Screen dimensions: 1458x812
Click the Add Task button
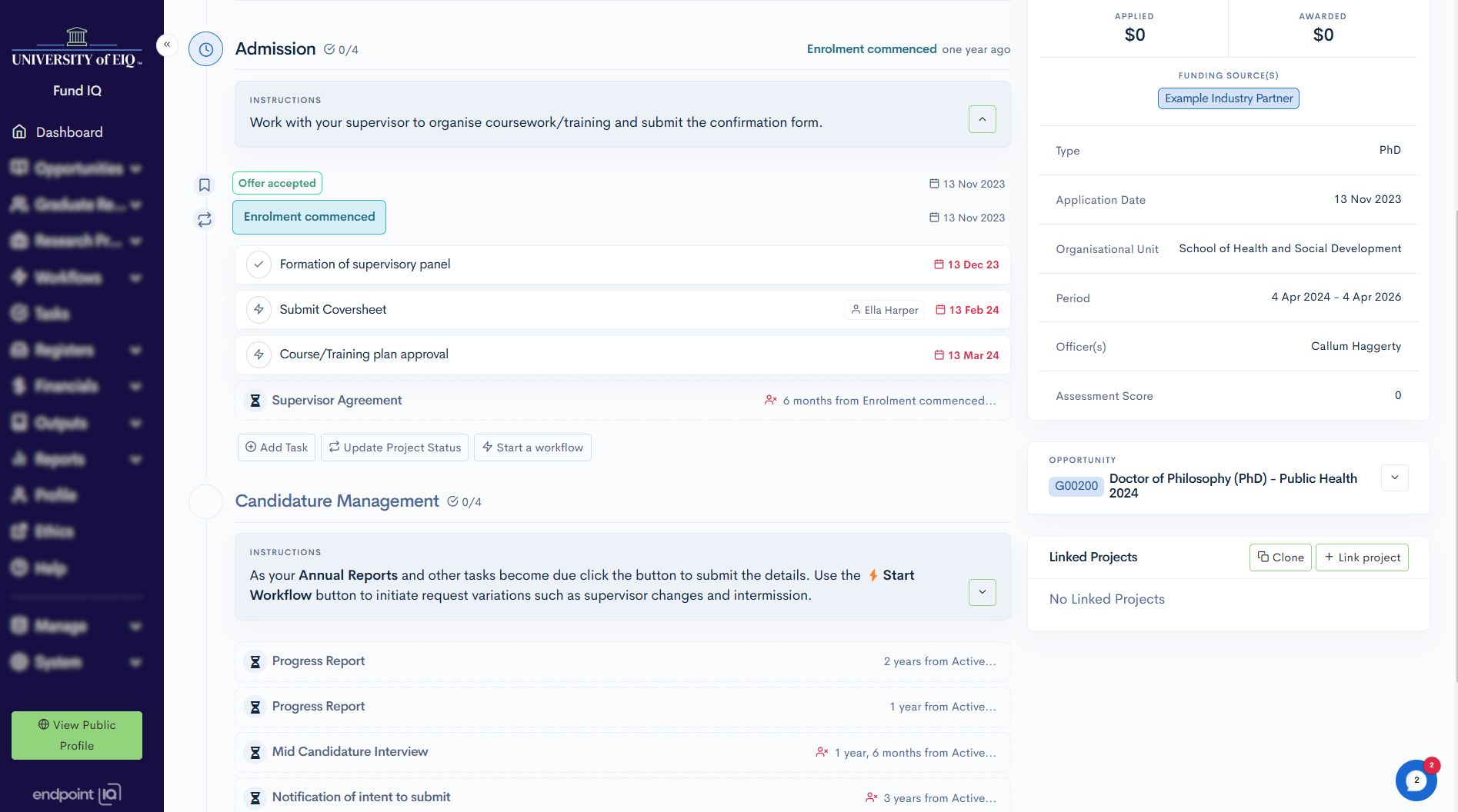point(276,448)
